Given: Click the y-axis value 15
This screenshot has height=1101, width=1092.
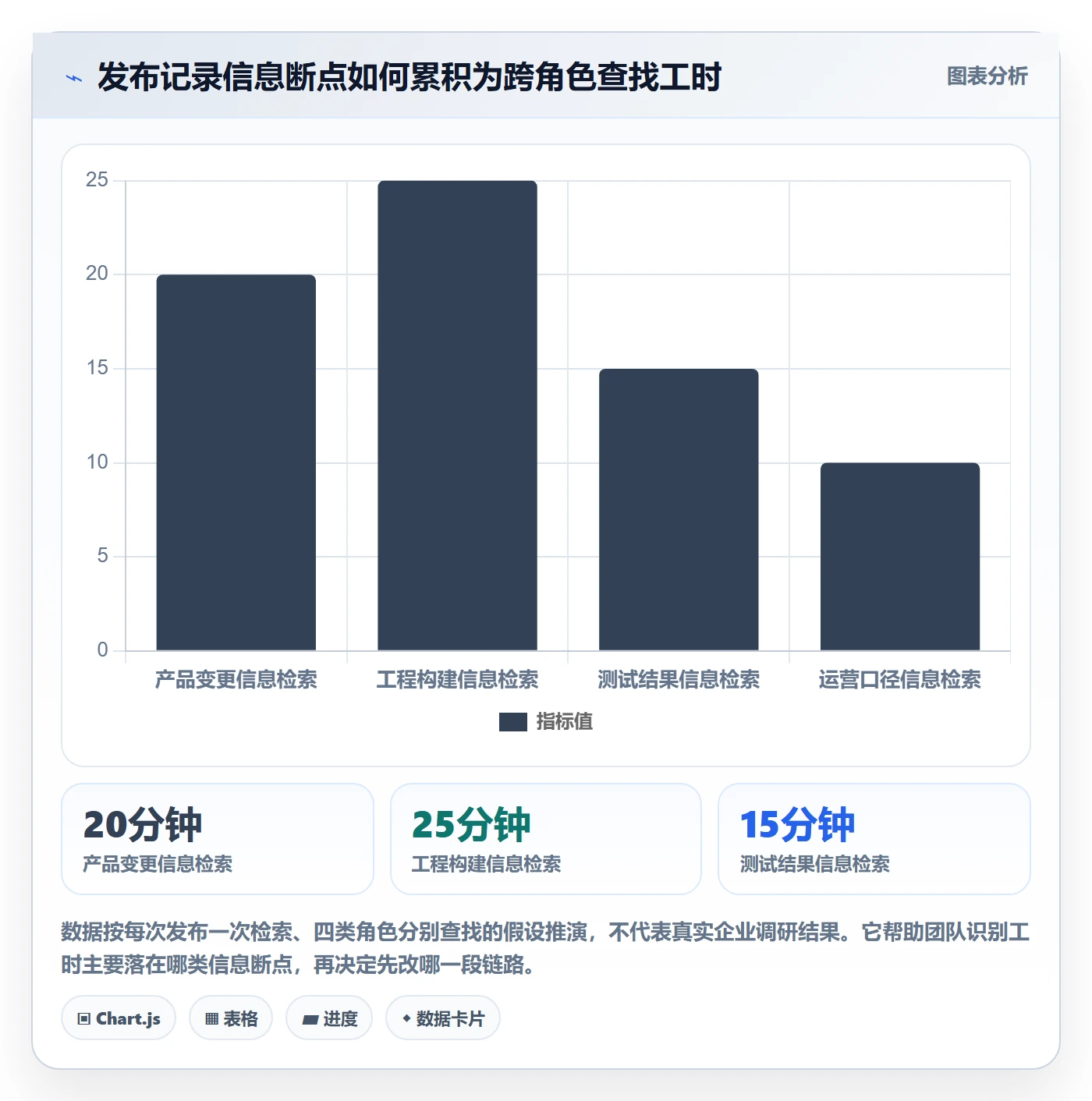Looking at the screenshot, I should [x=97, y=368].
